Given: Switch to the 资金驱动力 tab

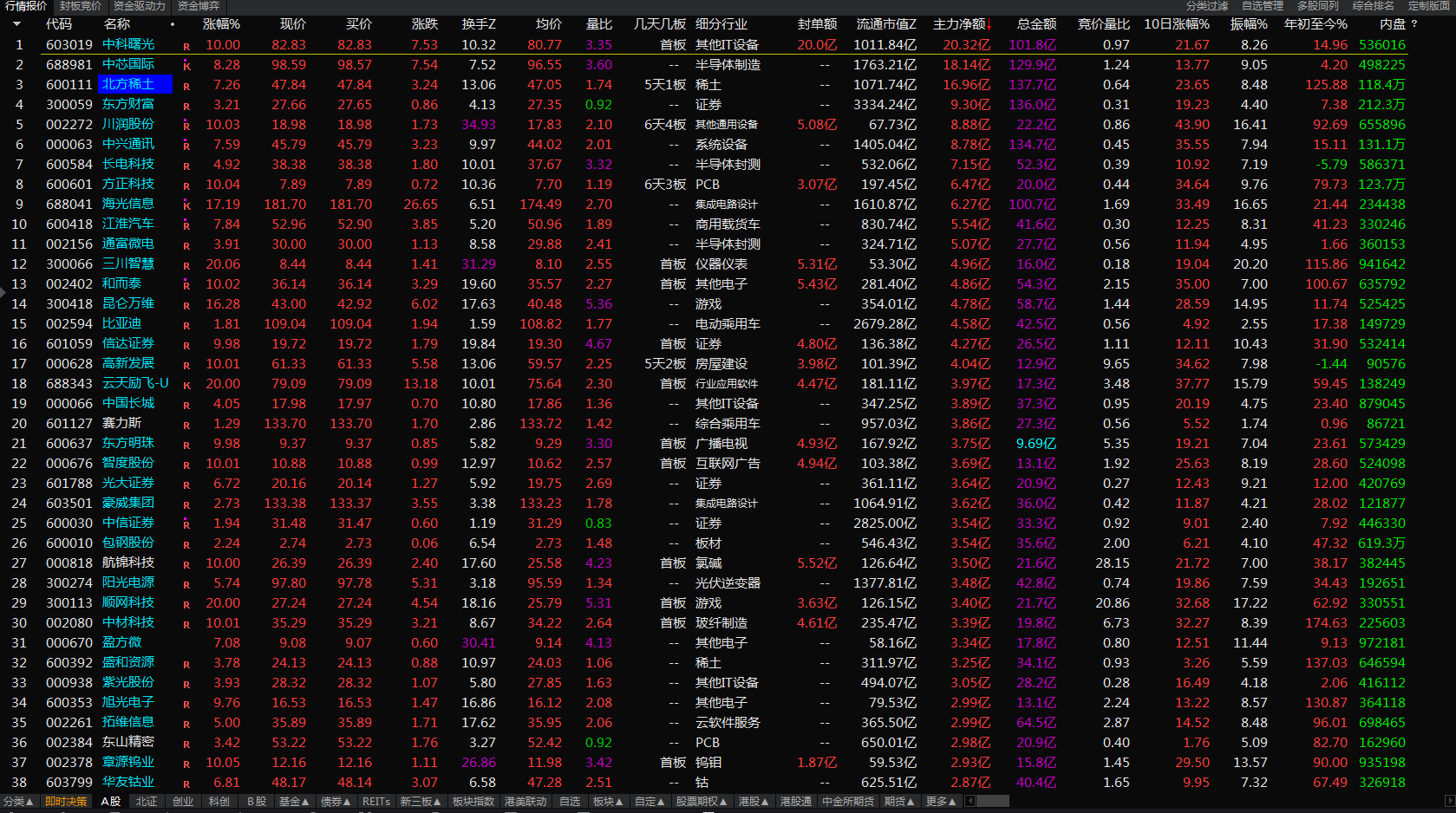Looking at the screenshot, I should coord(139,6).
